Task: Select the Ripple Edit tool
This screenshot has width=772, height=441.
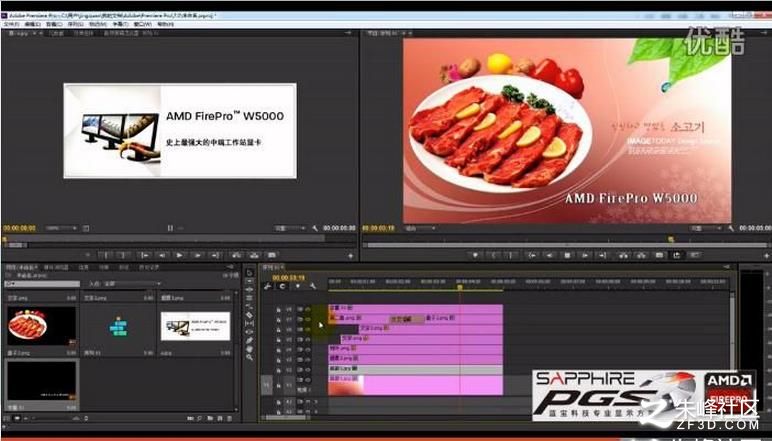Action: [250, 289]
